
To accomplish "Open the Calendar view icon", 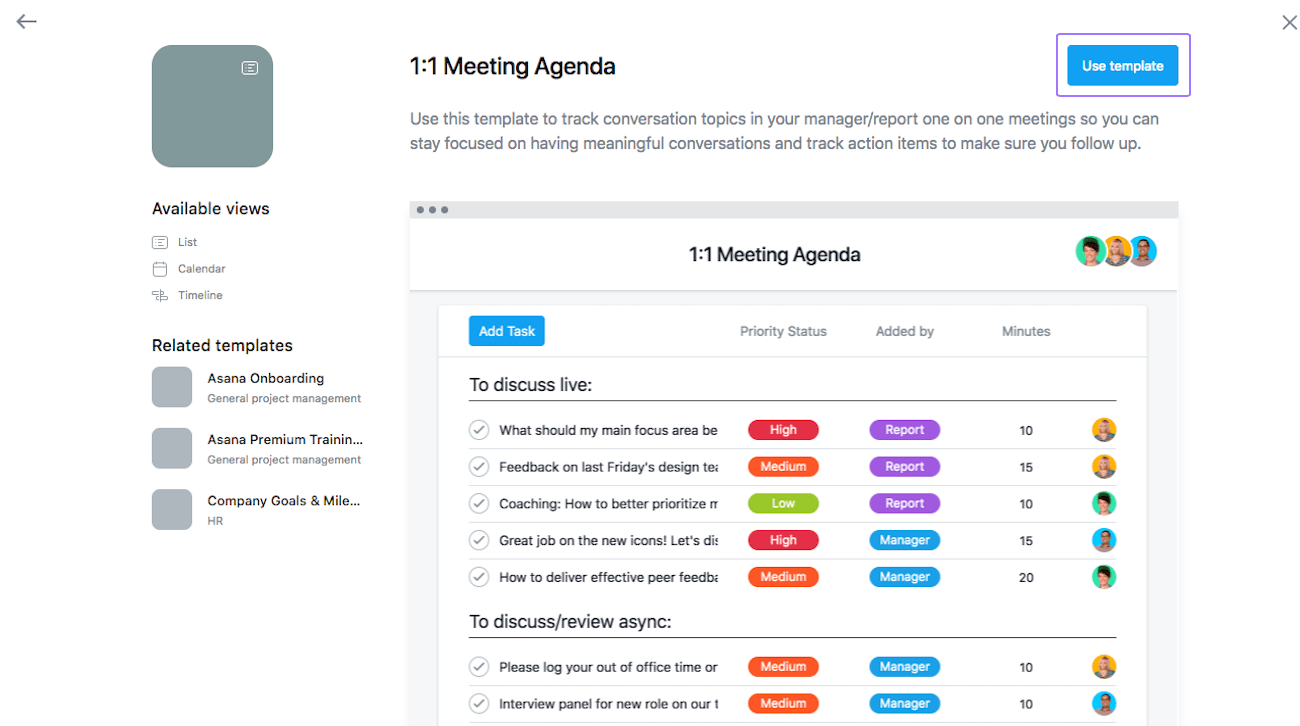I will coord(160,268).
